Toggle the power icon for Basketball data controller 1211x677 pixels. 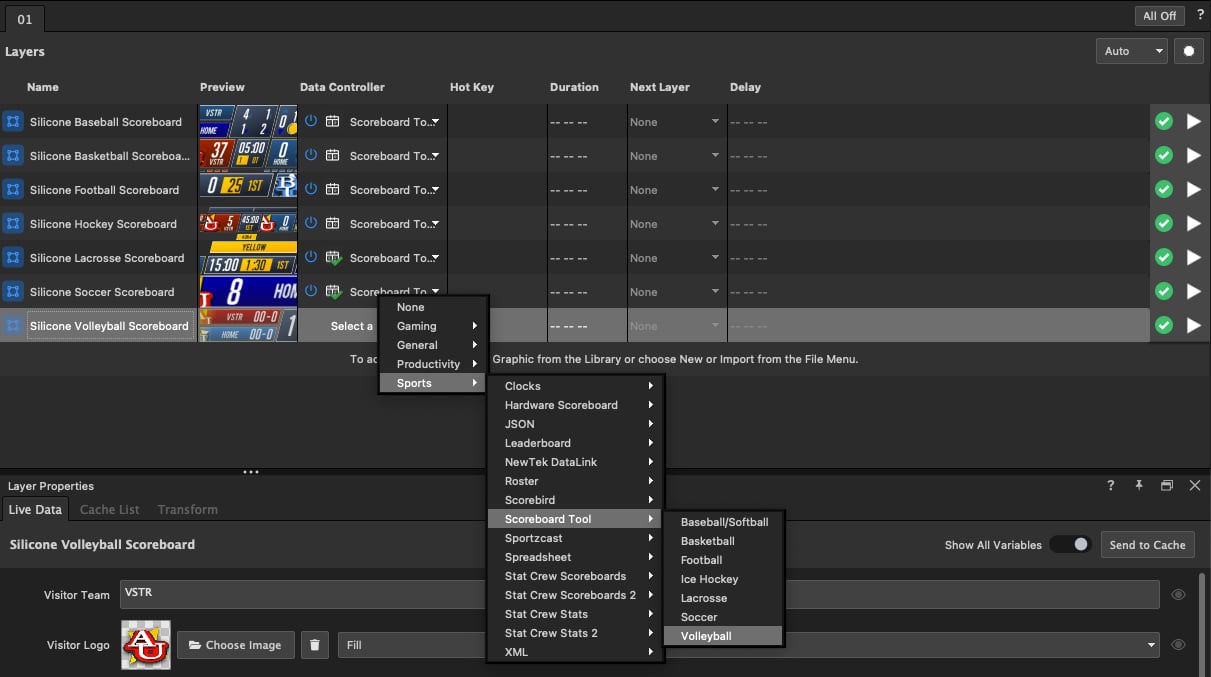(x=311, y=155)
